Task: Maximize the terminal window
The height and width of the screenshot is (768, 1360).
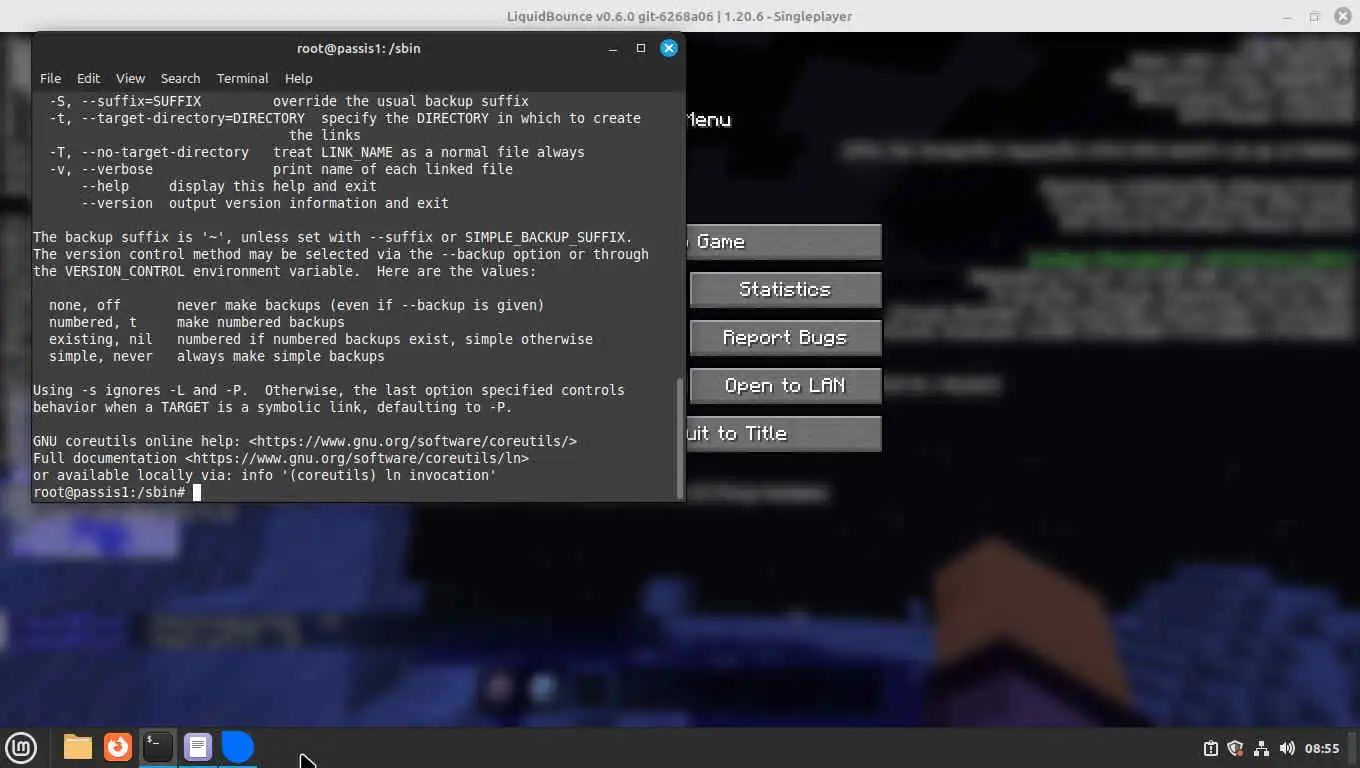Action: (x=641, y=48)
